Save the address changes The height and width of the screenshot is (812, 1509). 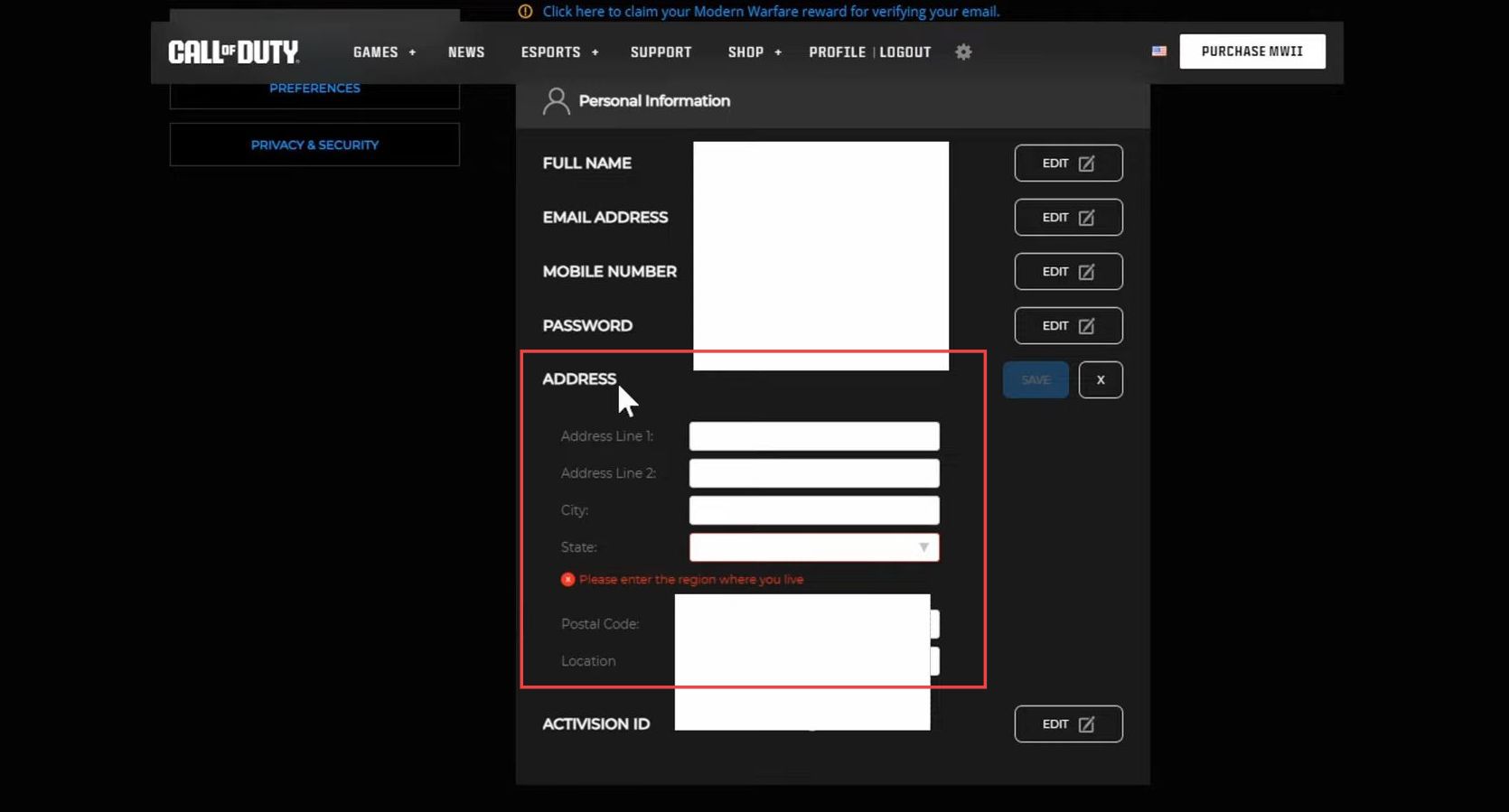(1036, 380)
